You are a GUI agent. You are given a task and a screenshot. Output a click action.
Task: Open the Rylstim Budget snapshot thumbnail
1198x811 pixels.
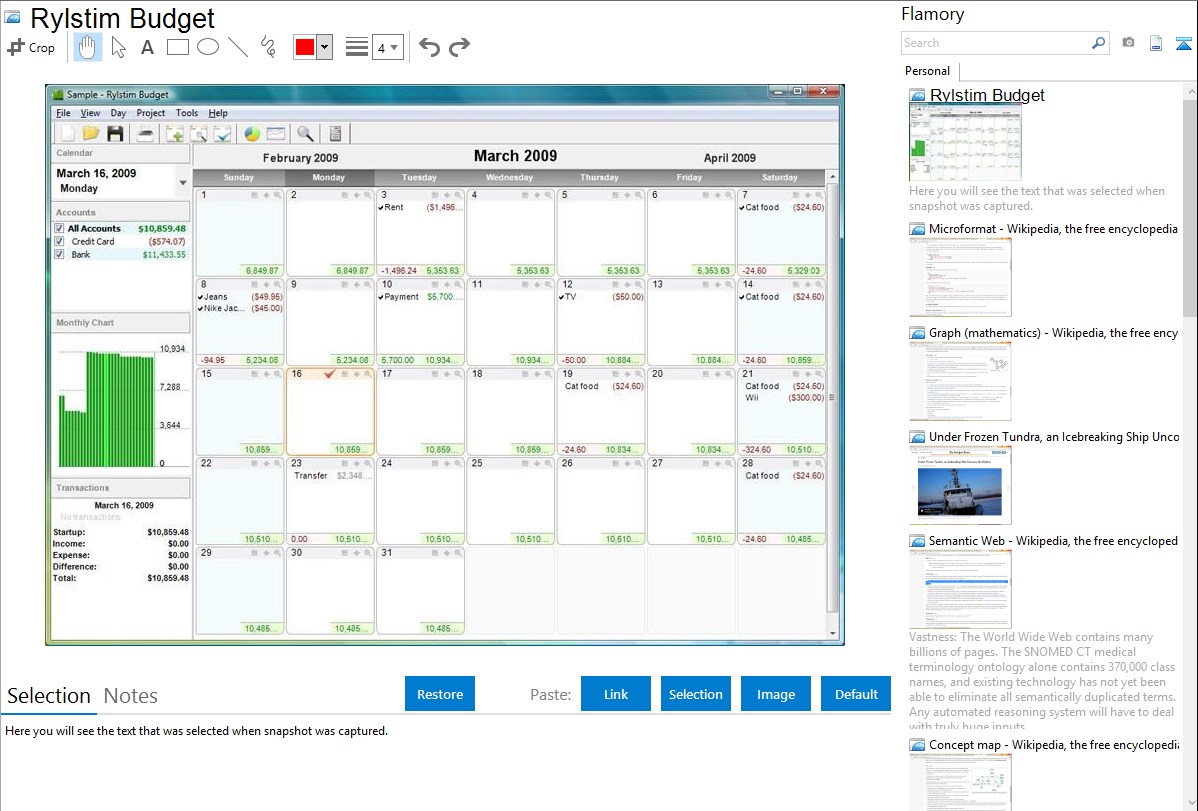965,142
